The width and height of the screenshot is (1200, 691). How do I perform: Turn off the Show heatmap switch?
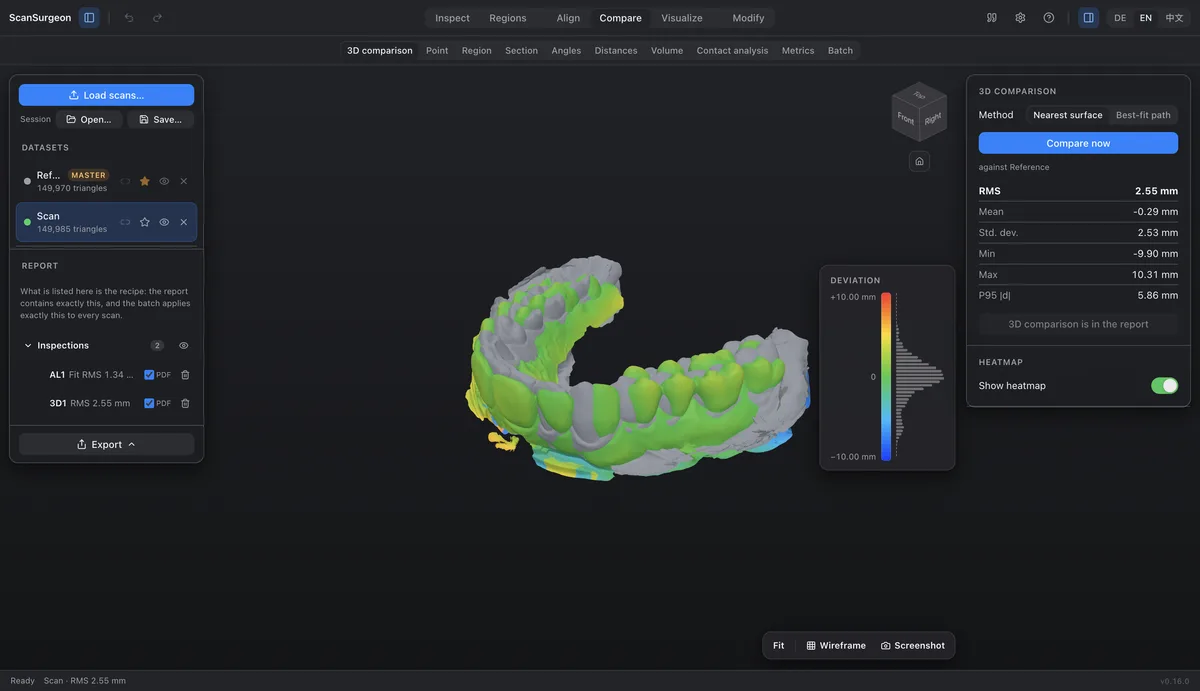pyautogui.click(x=1164, y=386)
